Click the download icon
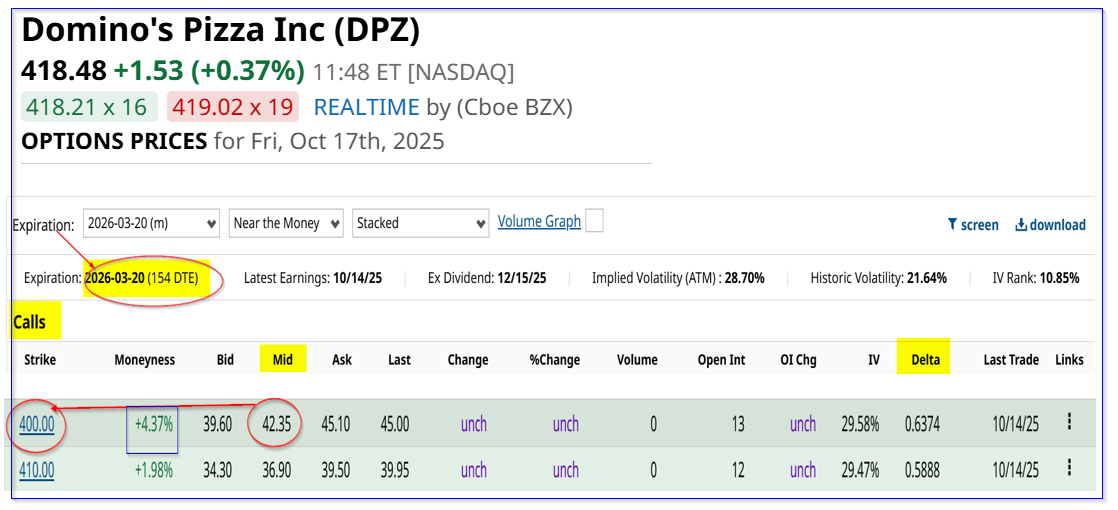 coord(1021,225)
